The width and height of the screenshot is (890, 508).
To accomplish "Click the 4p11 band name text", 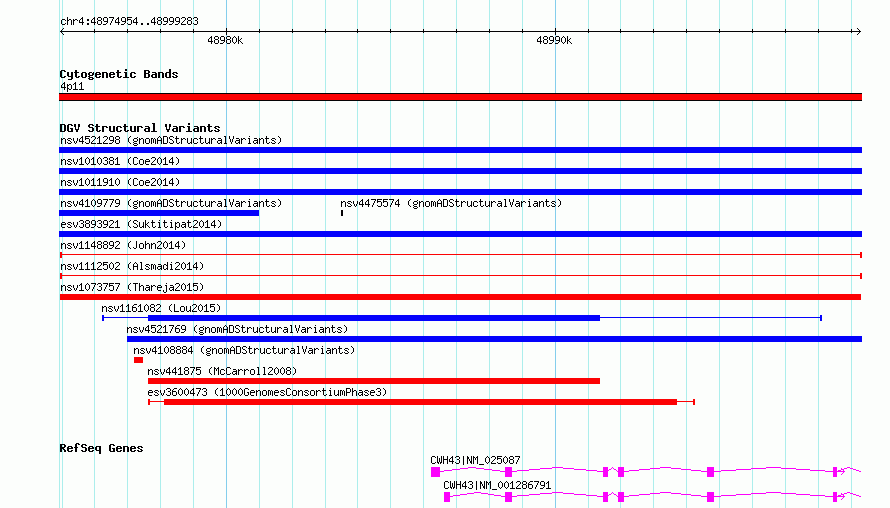I will tap(72, 86).
